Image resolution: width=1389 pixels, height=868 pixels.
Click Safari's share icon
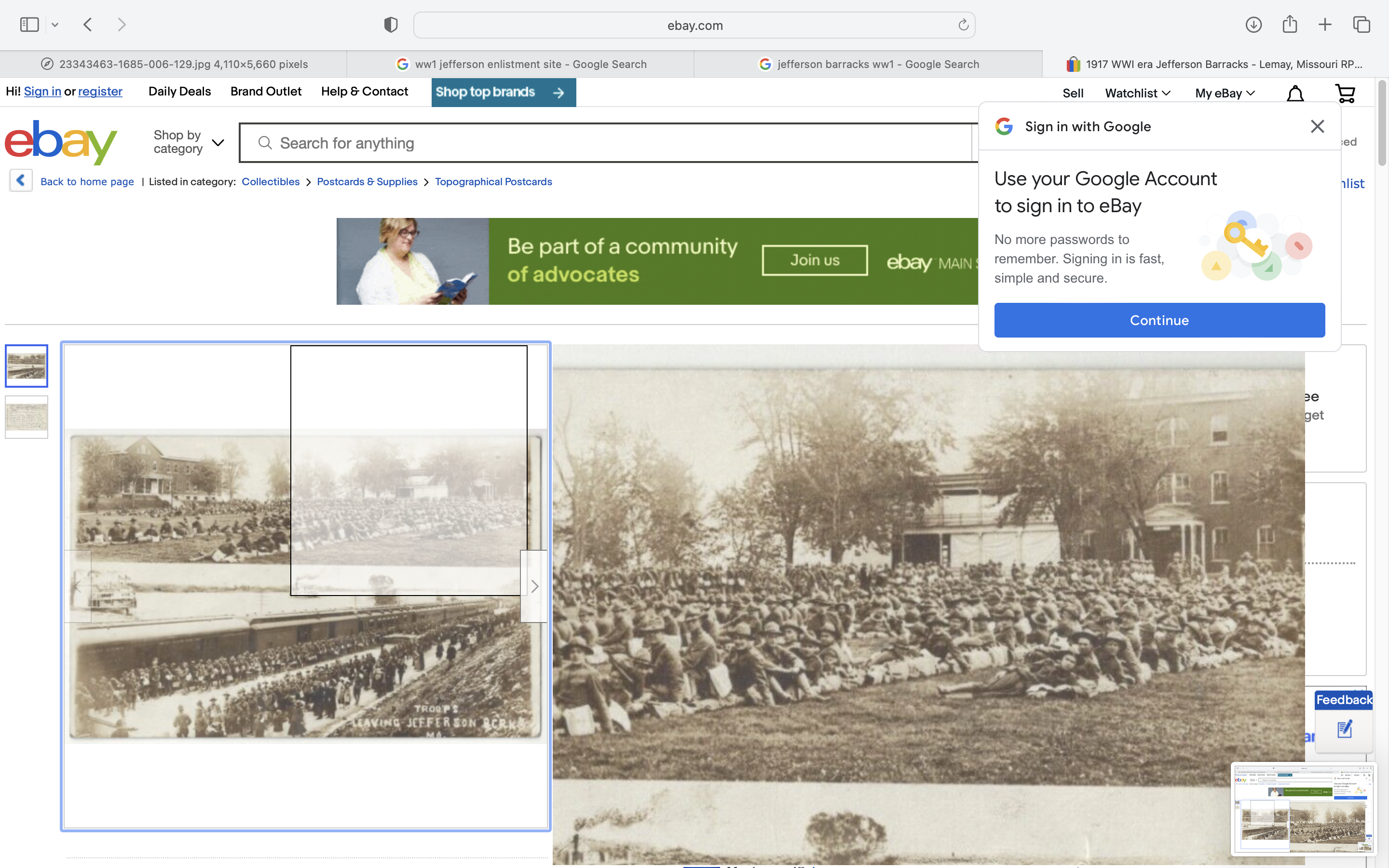(x=1290, y=25)
